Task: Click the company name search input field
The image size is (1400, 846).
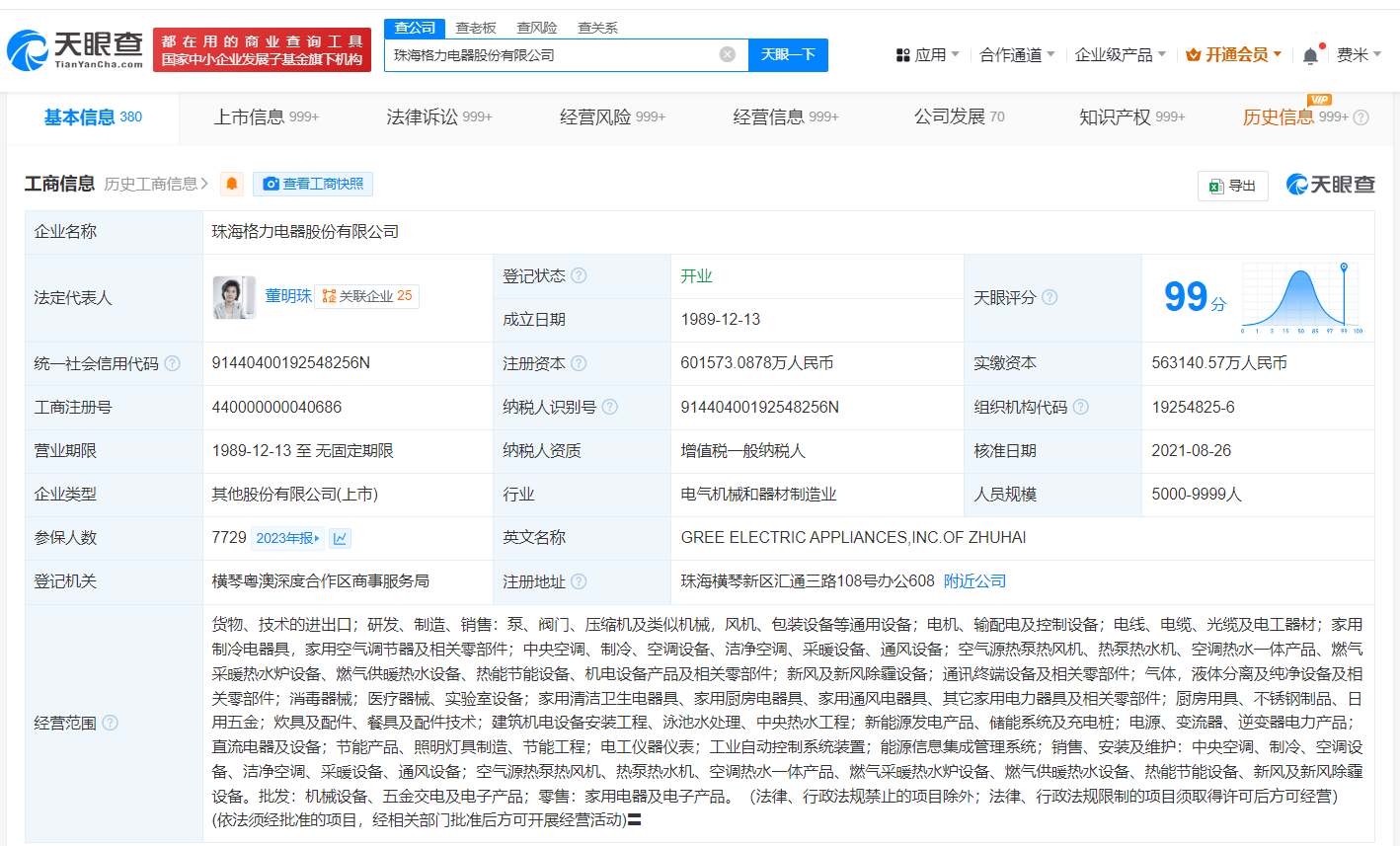Action: pyautogui.click(x=553, y=55)
